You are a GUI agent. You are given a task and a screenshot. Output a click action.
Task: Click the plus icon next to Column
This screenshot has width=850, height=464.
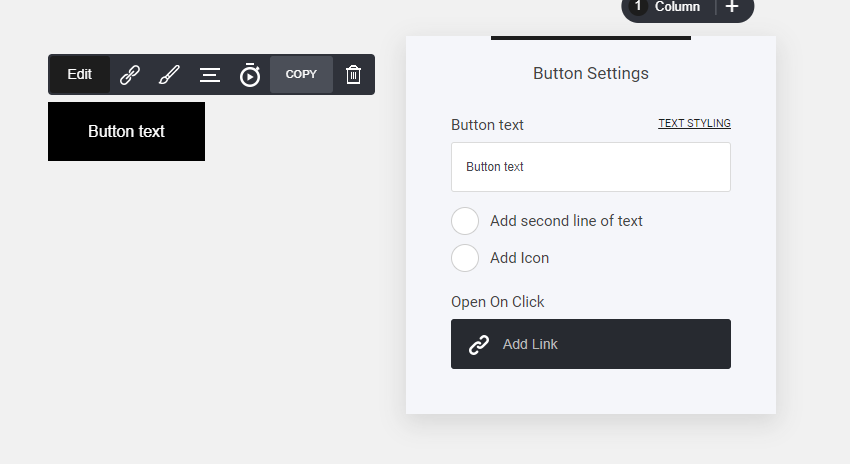point(732,7)
